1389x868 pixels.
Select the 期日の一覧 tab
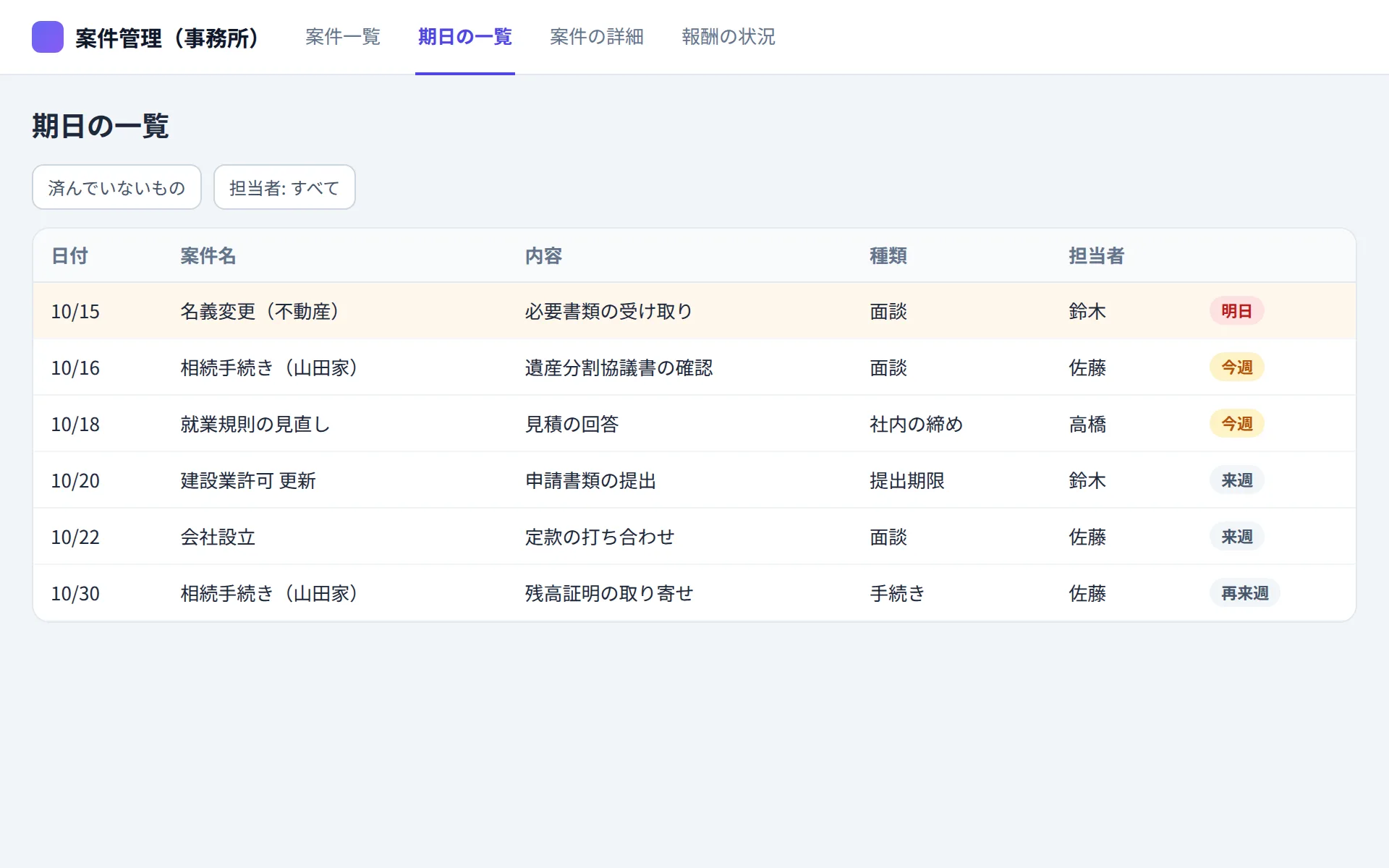(x=465, y=37)
